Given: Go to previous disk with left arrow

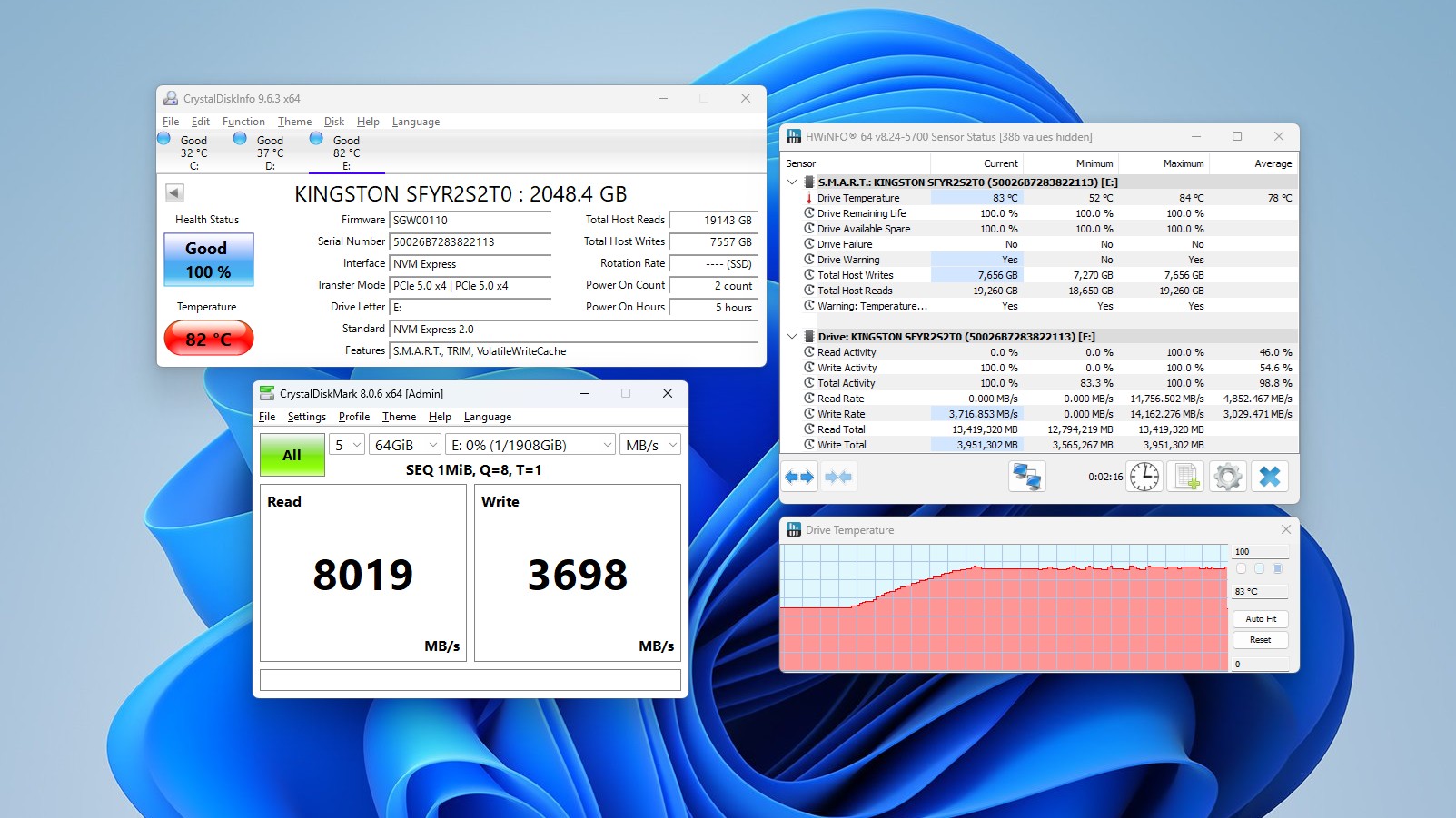Looking at the screenshot, I should click(x=175, y=192).
